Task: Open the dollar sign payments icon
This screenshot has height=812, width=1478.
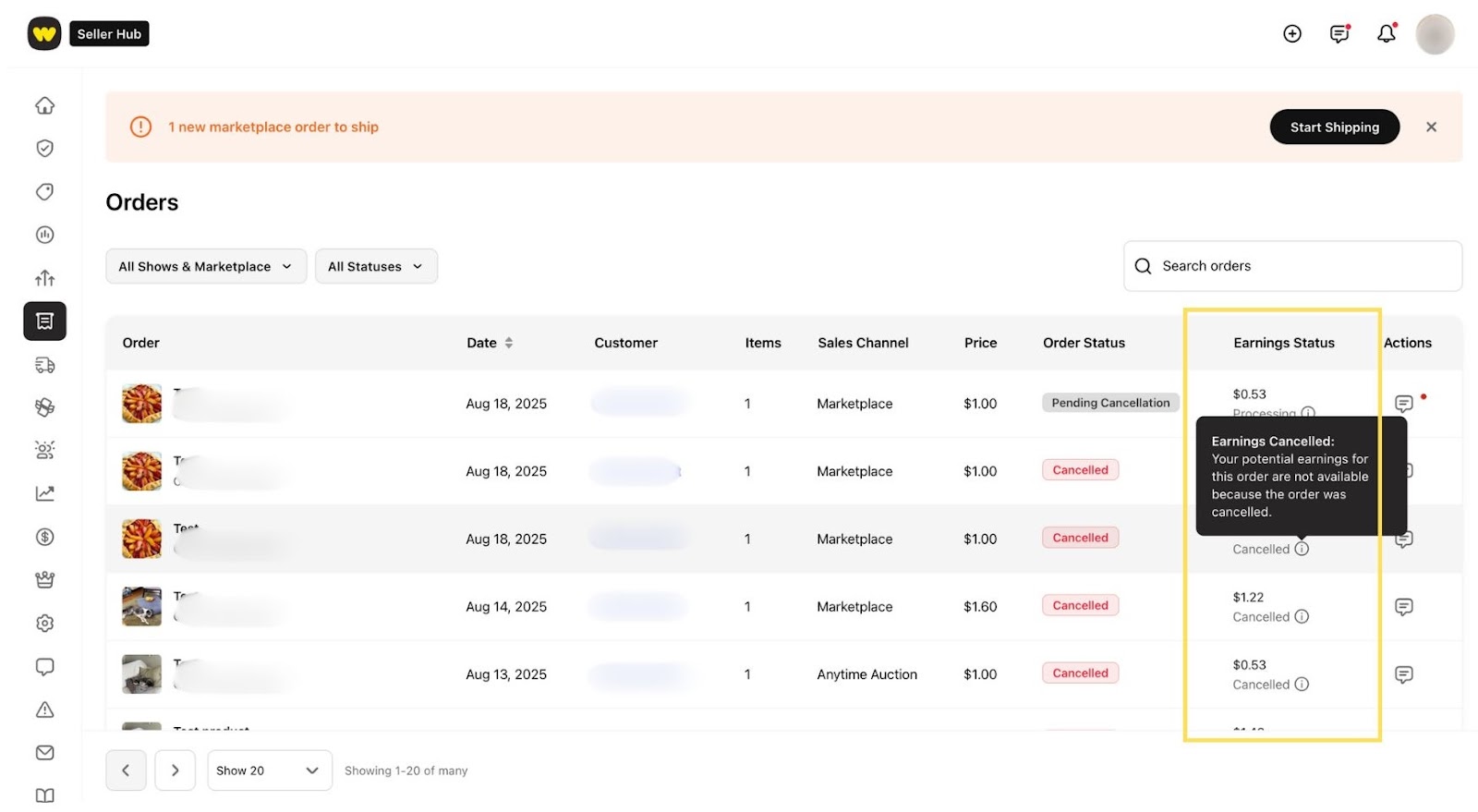Action: point(44,537)
